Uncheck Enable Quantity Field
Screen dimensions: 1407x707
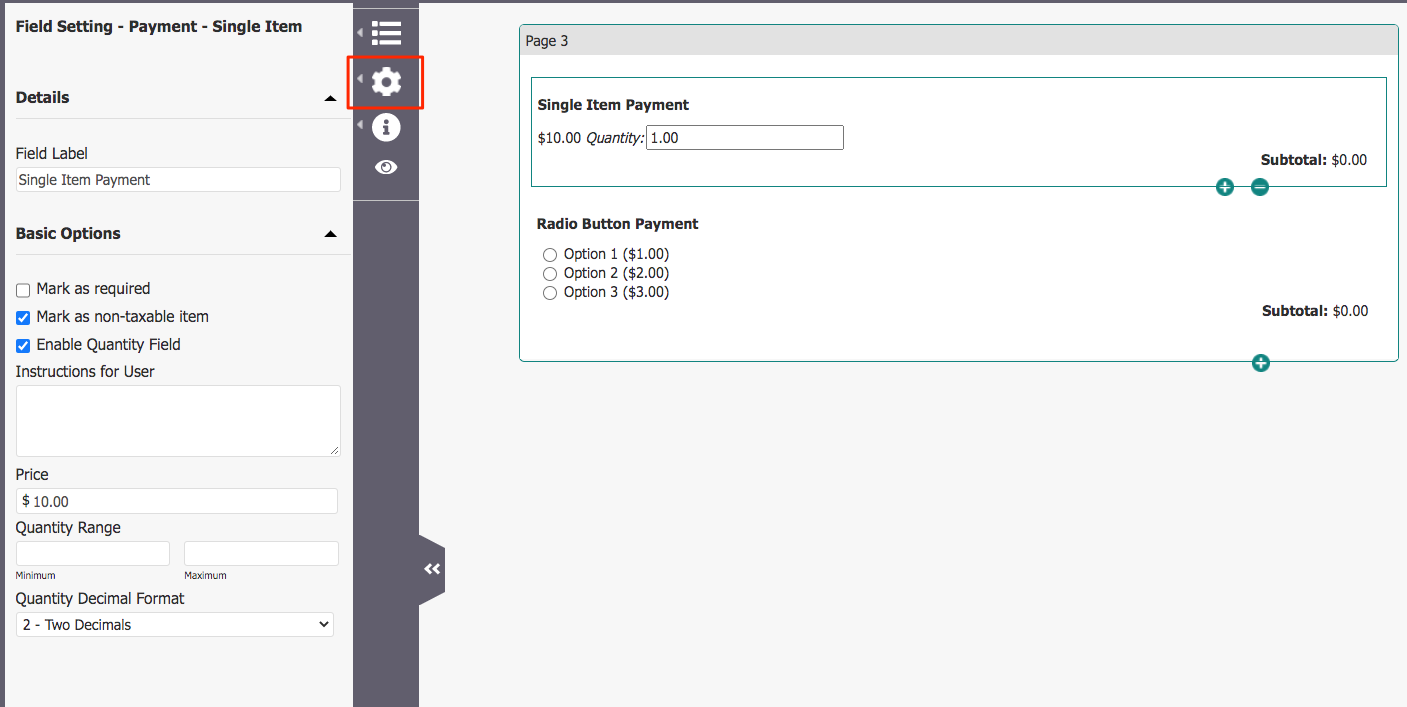pyautogui.click(x=23, y=346)
